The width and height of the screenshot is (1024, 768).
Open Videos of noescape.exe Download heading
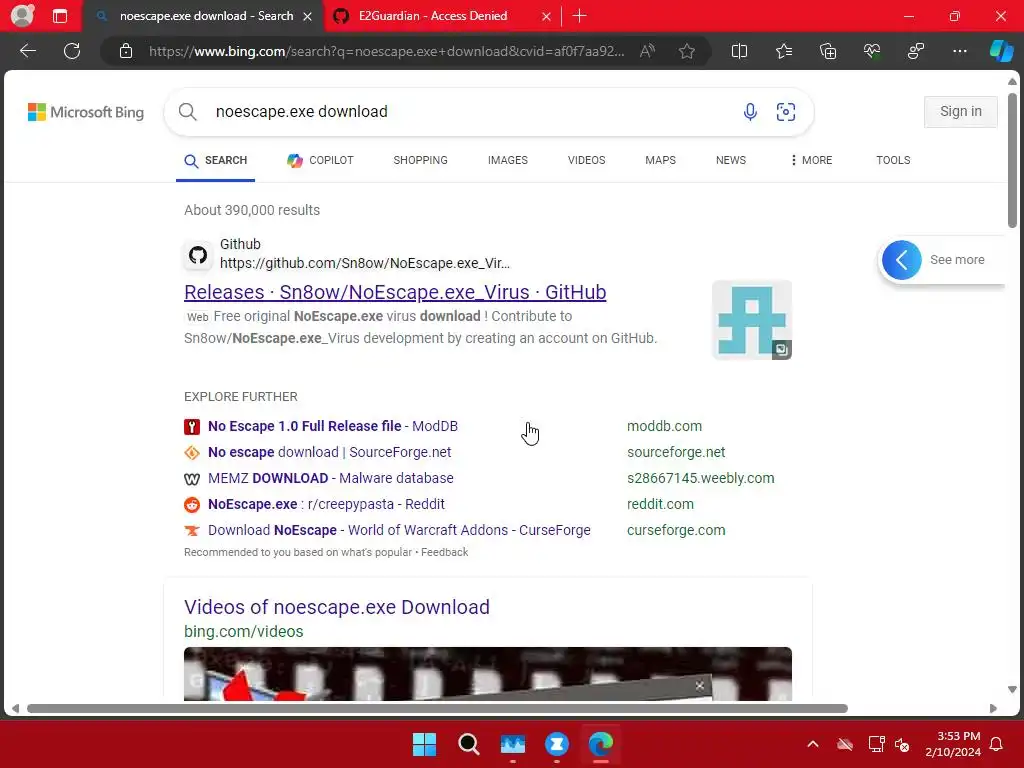(x=336, y=607)
